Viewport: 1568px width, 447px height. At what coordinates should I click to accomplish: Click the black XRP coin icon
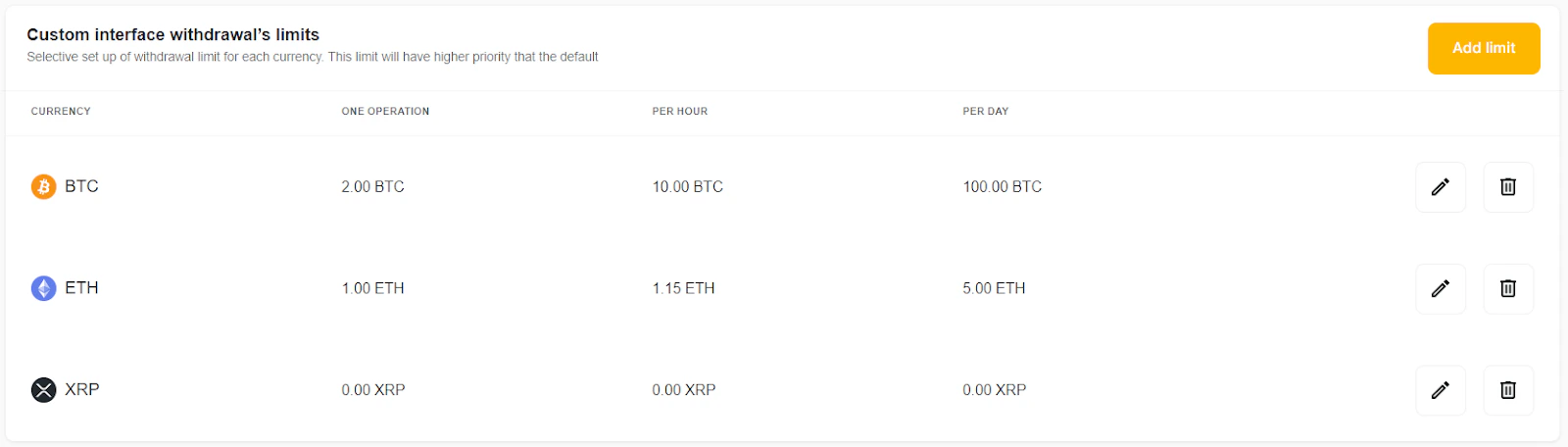click(43, 390)
